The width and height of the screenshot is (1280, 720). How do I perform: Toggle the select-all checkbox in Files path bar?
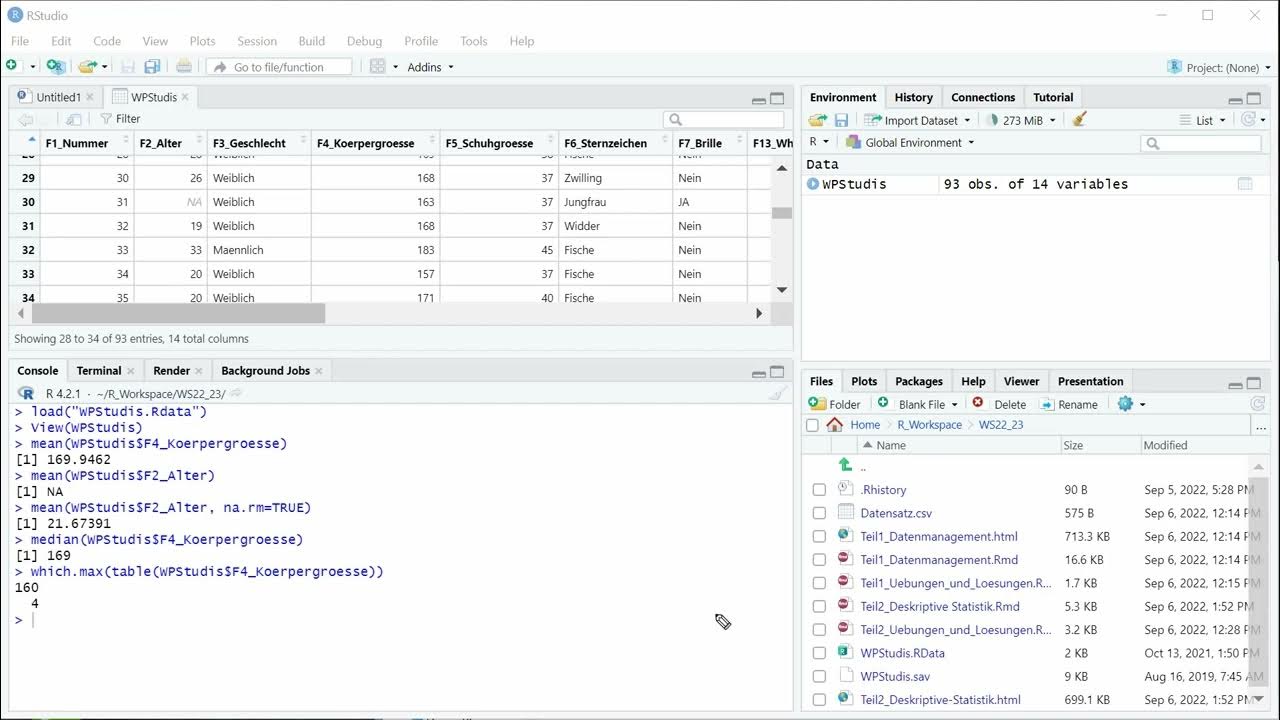(812, 425)
